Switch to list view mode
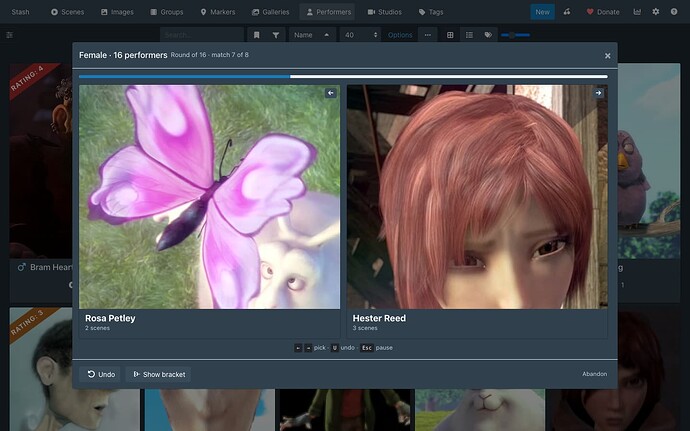690x431 pixels. click(470, 35)
